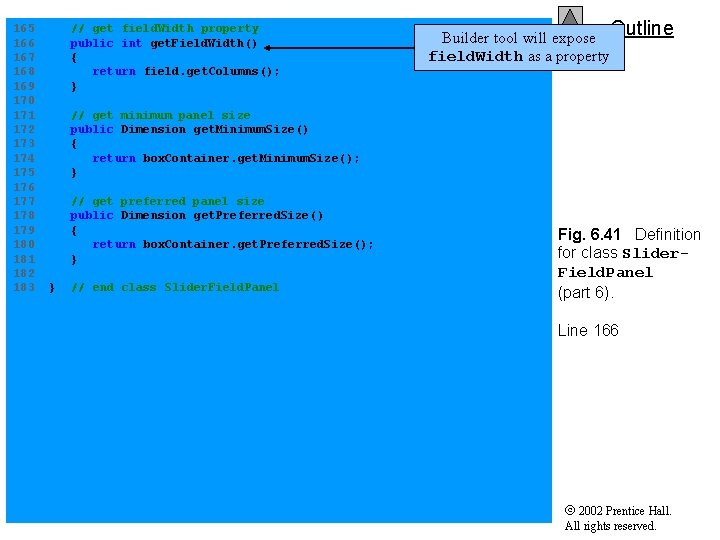
Task: Click line number 176
Action: click(24, 187)
